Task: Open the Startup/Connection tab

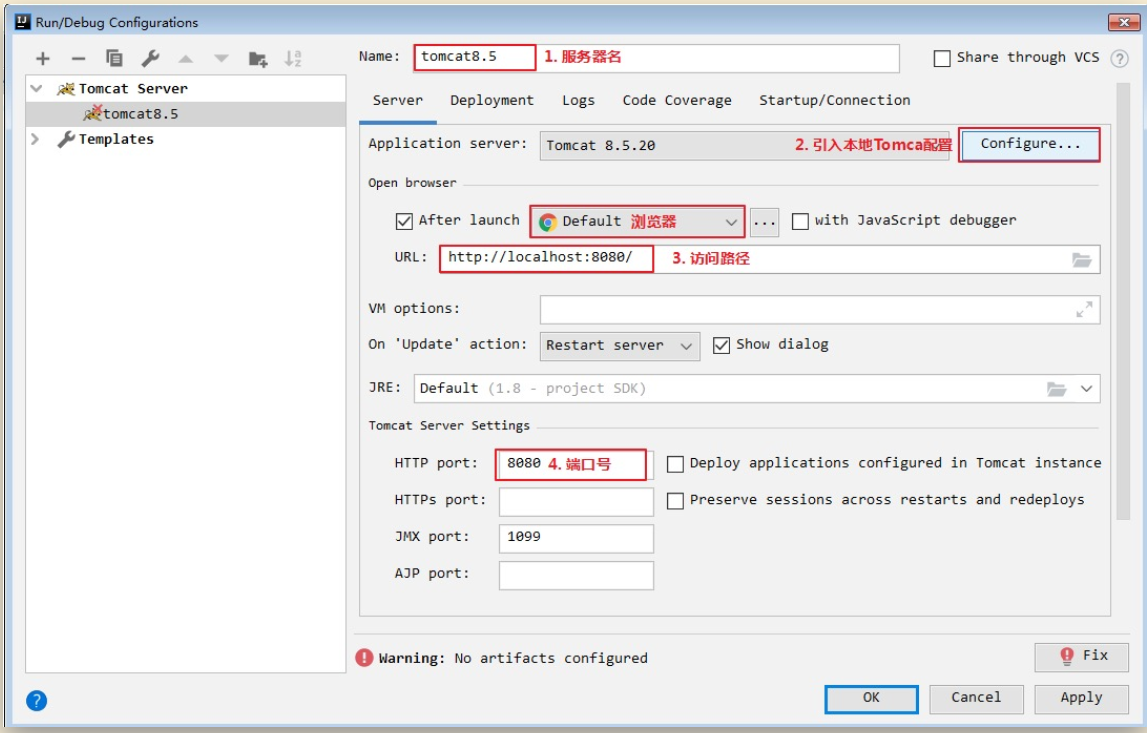Action: click(835, 100)
